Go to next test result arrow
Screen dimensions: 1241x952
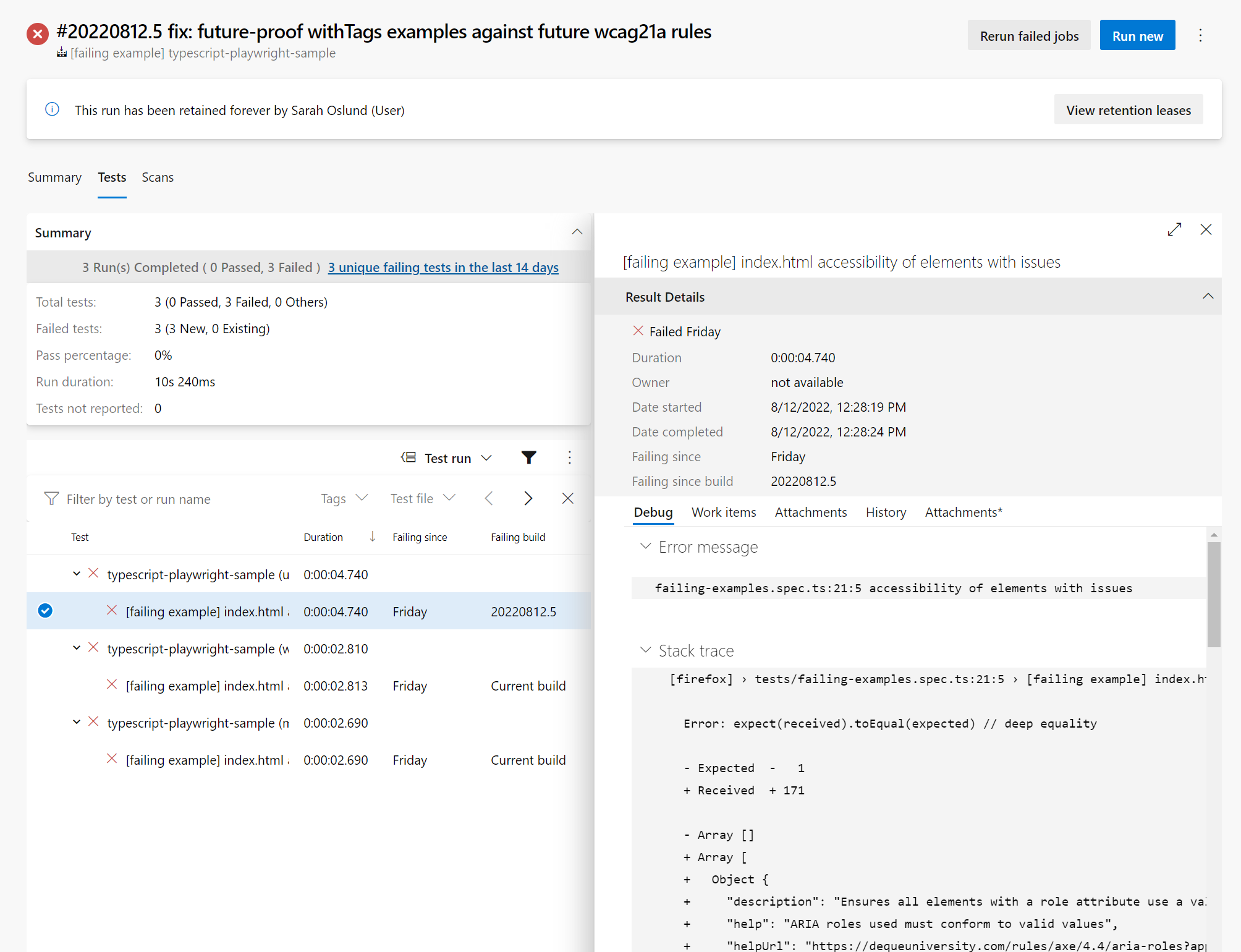528,498
